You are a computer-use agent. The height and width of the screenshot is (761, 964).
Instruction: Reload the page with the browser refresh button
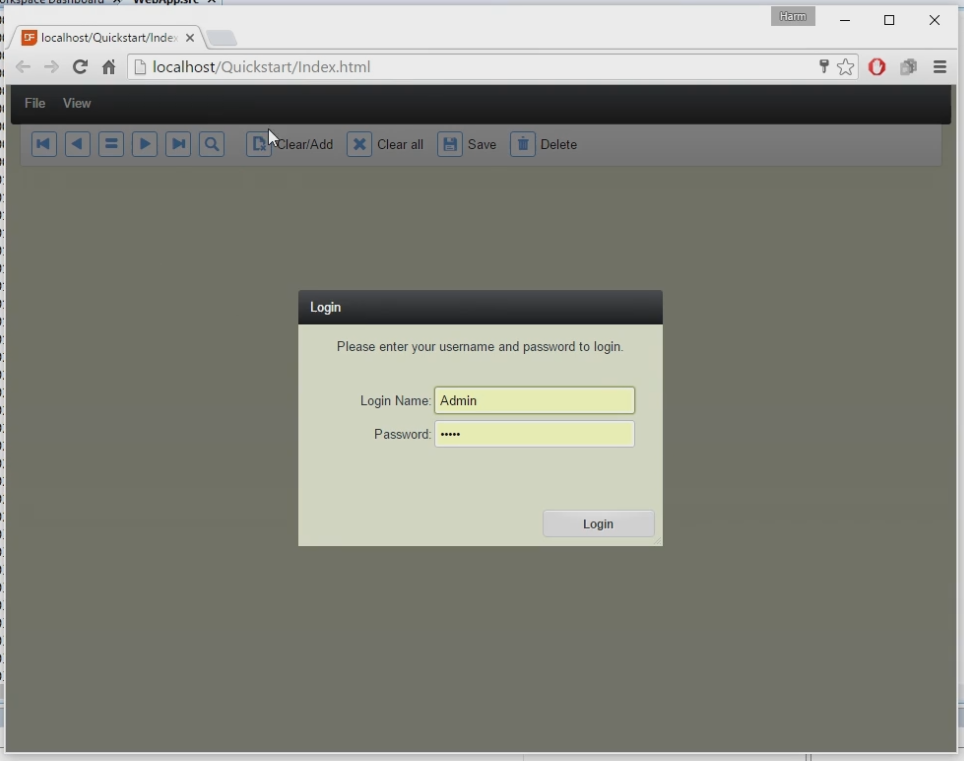(80, 67)
